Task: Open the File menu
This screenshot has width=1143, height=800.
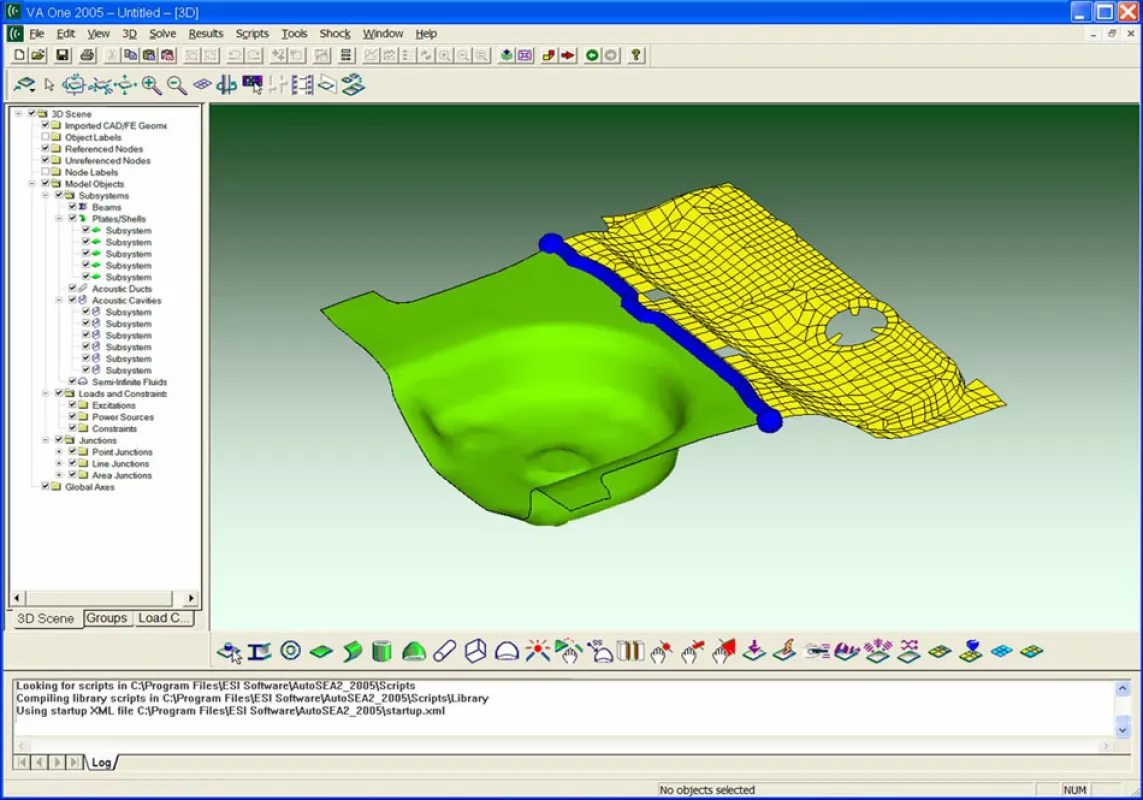Action: [x=36, y=34]
